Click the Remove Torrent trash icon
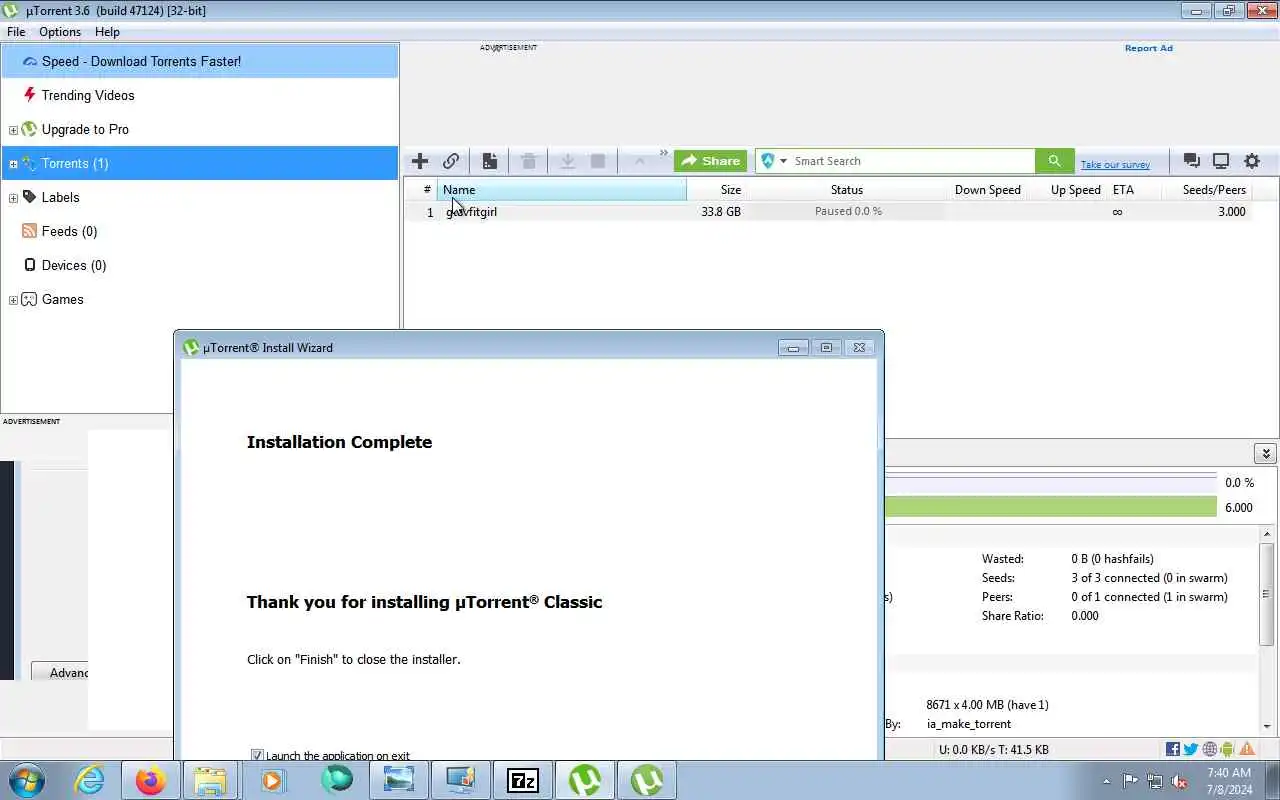The width and height of the screenshot is (1280, 800). 529,161
